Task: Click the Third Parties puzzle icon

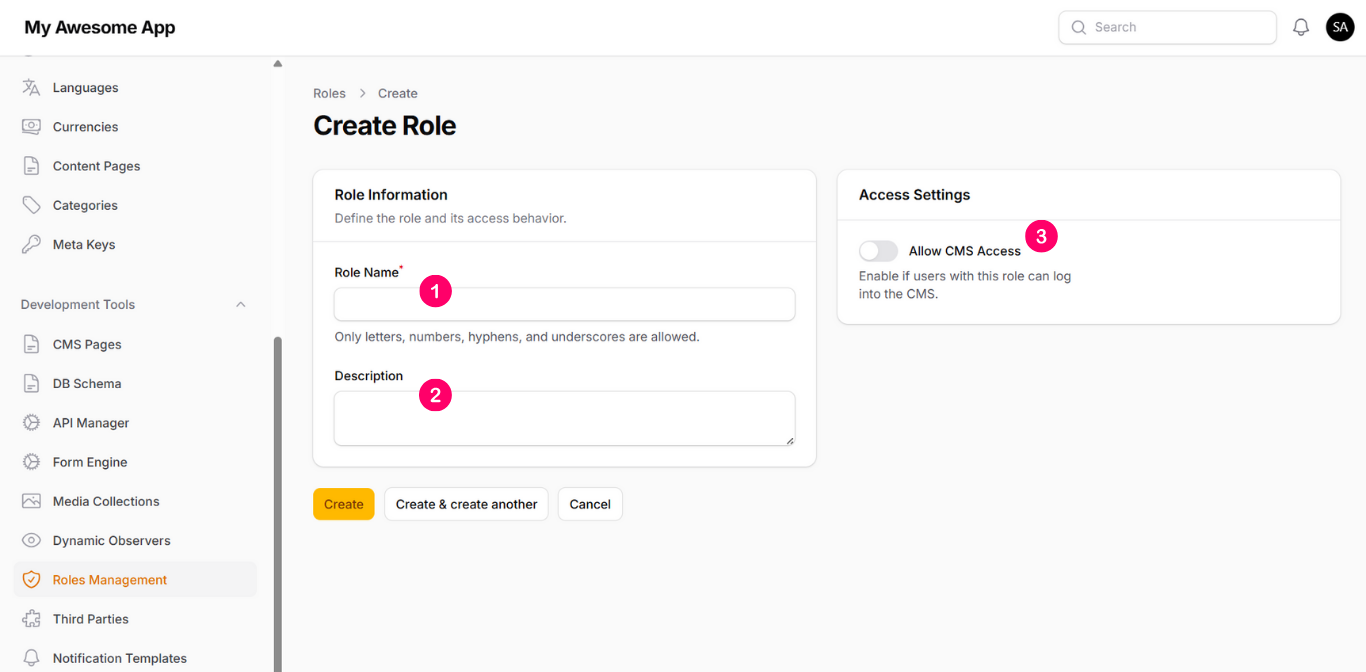Action: [31, 619]
